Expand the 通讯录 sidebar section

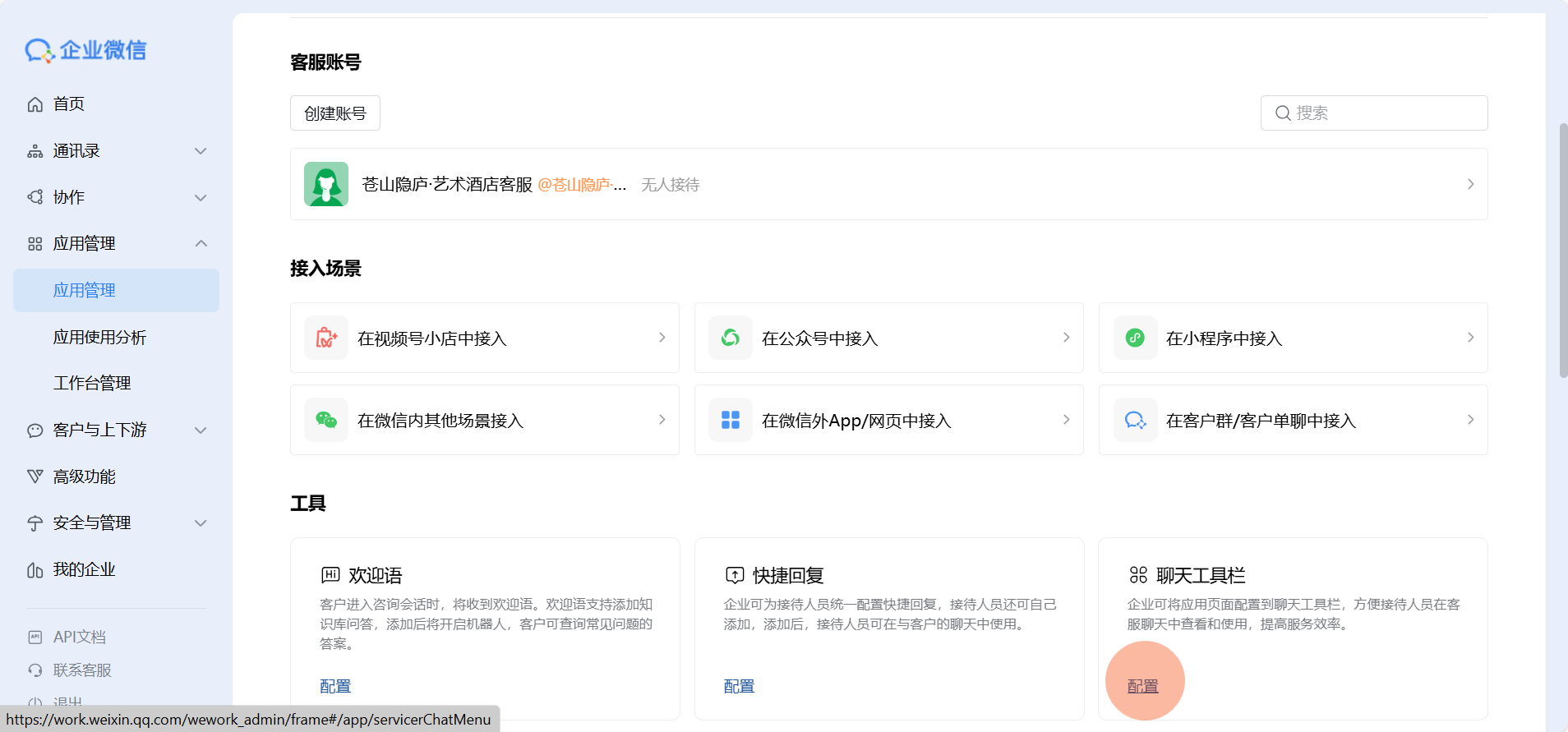(201, 151)
